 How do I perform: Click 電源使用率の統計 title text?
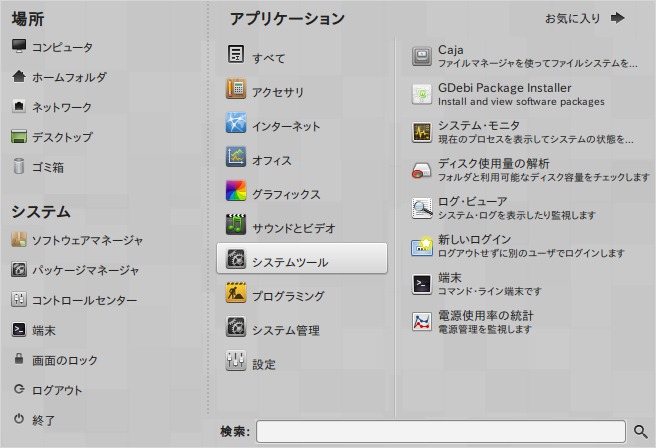[x=486, y=315]
